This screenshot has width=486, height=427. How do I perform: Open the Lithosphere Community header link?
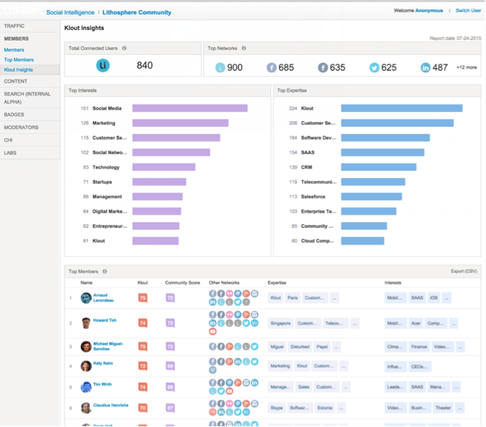tap(137, 13)
